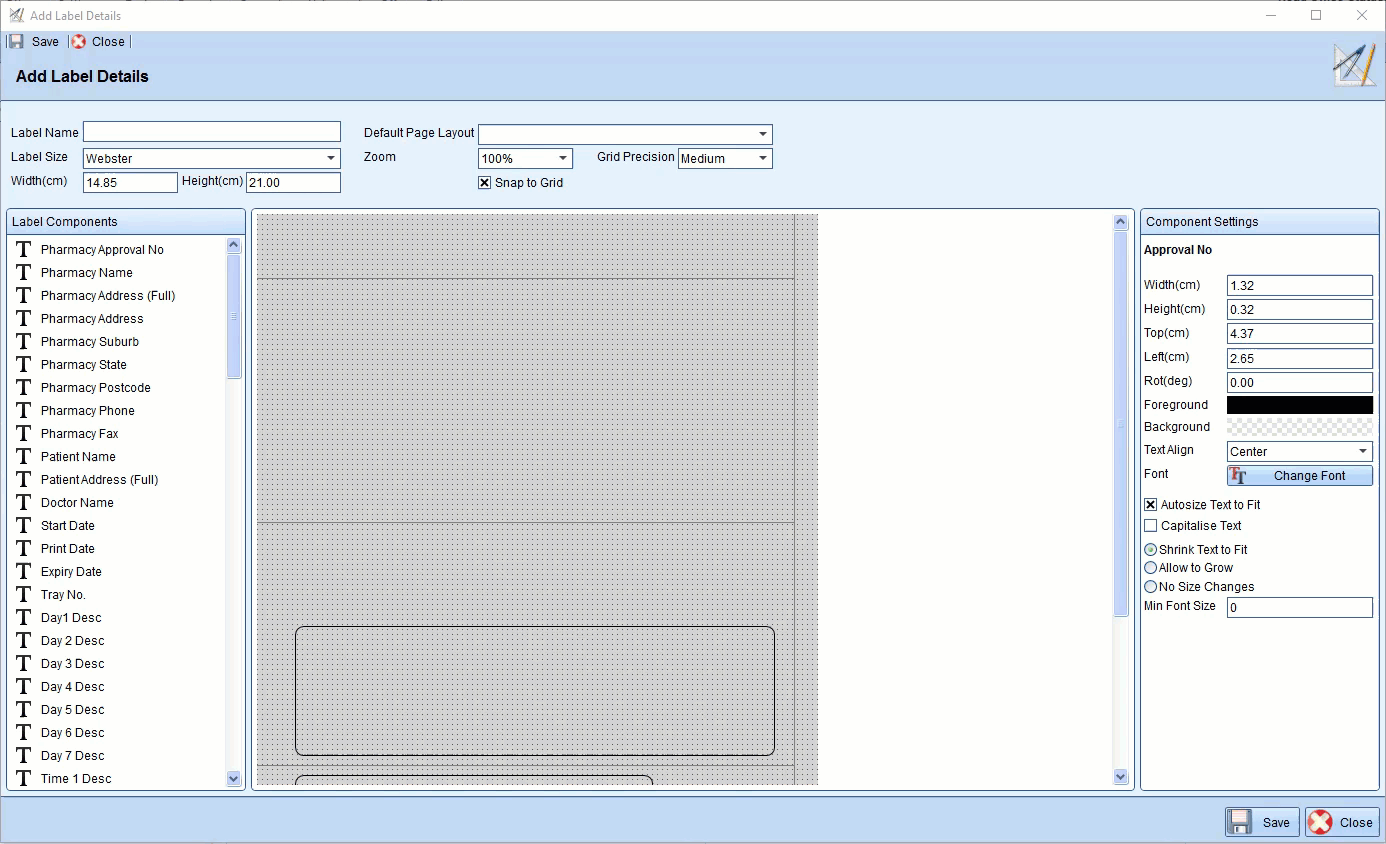Select the Allow to Grow option
Image resolution: width=1386 pixels, height=844 pixels.
point(1150,568)
